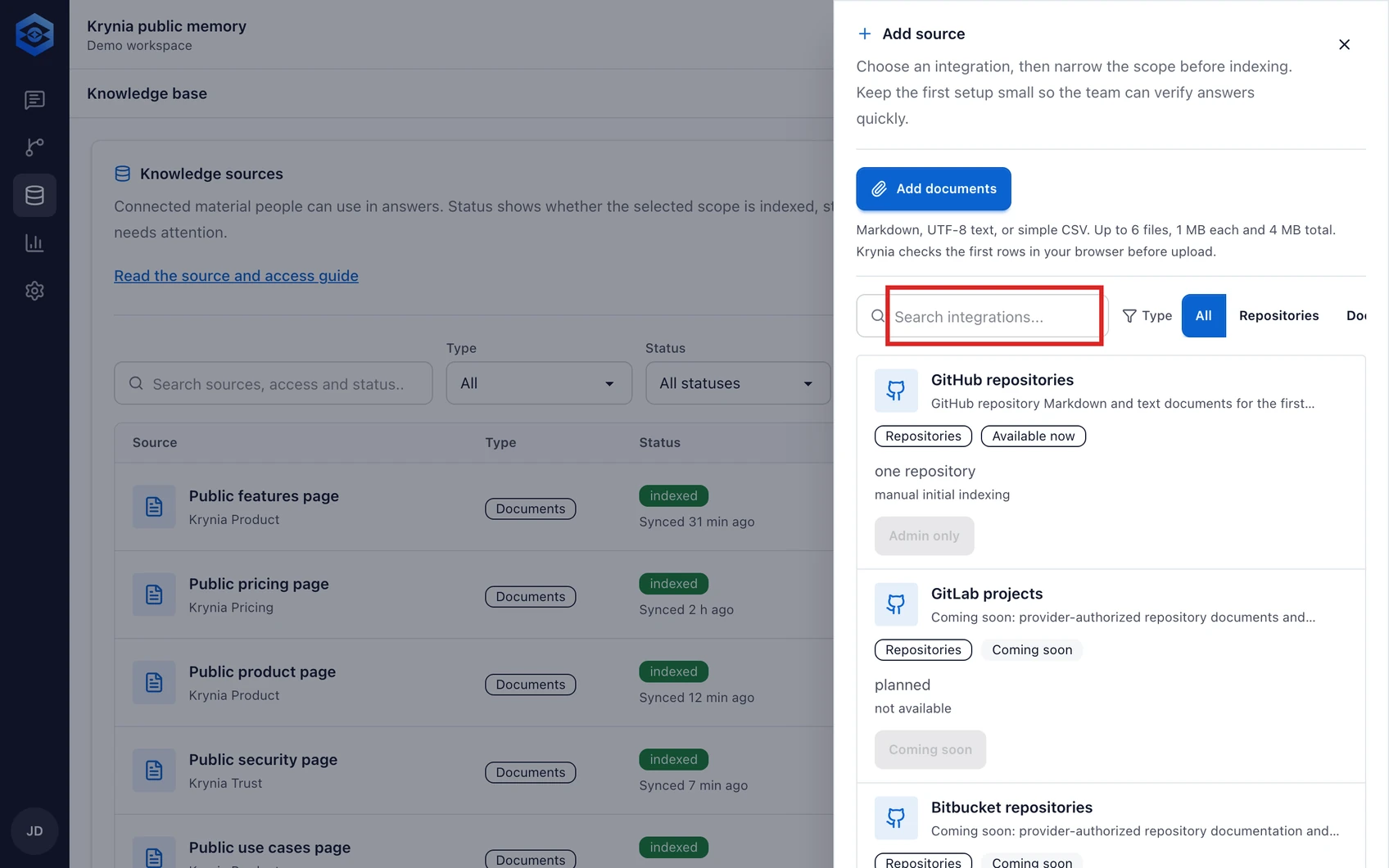Click the Bitbucket repositories integration icon
Screen dimensions: 1389x868
click(896, 818)
